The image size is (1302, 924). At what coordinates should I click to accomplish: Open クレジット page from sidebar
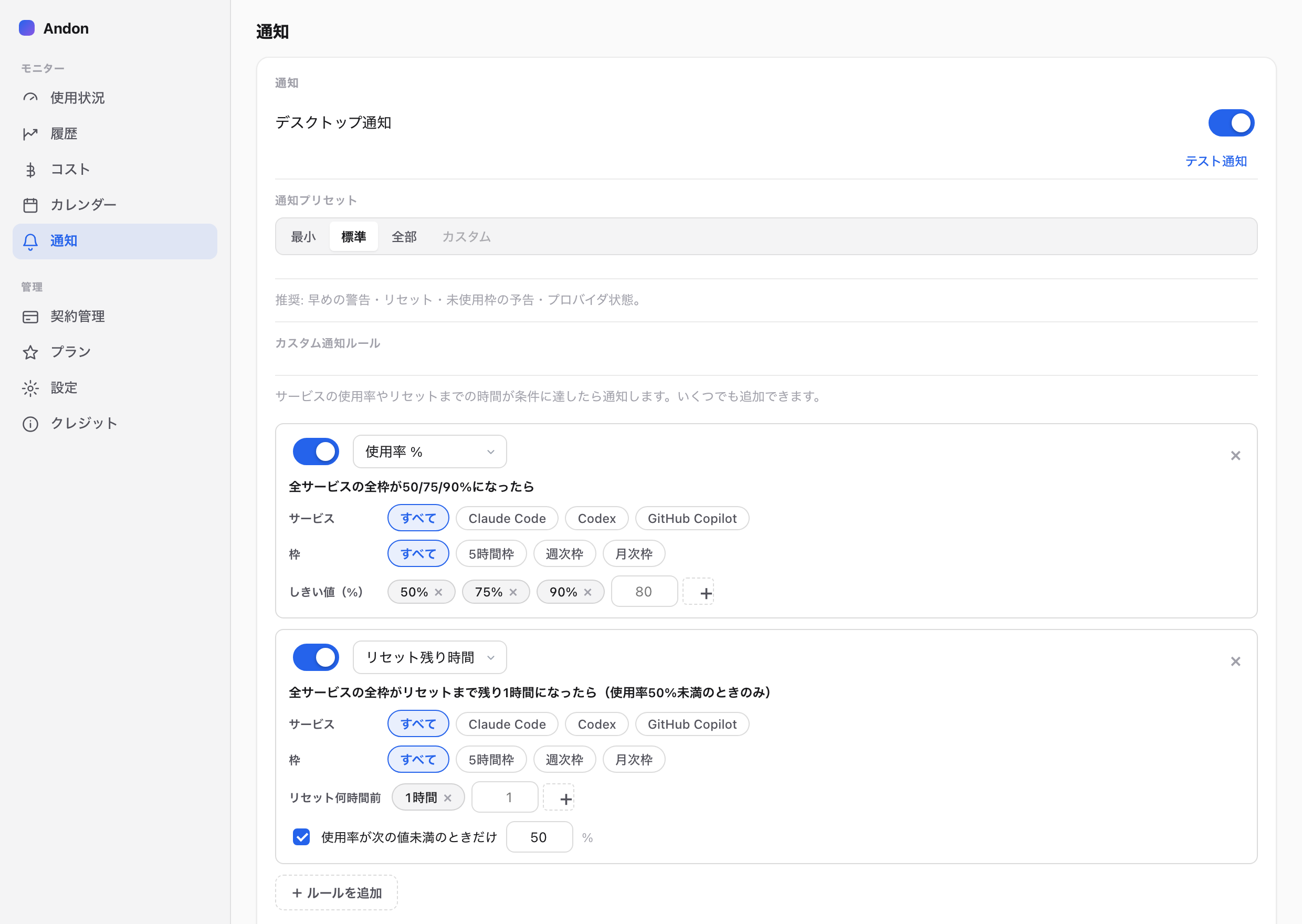coord(115,424)
